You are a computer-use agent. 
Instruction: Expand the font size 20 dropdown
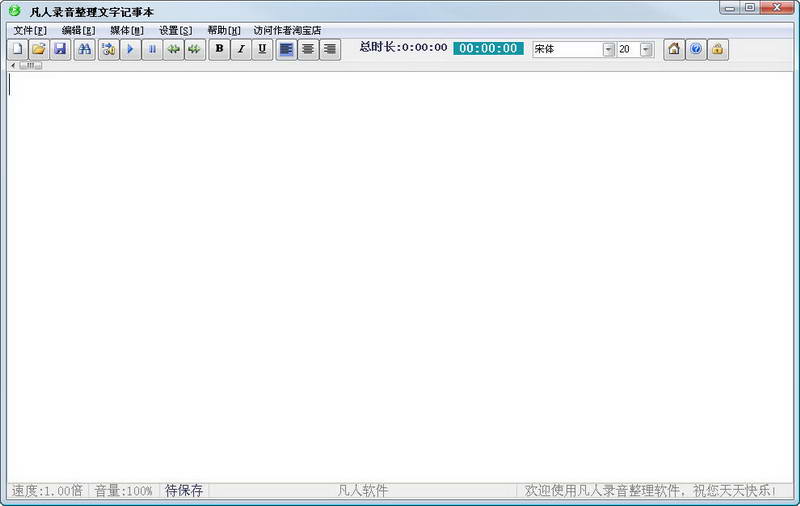coord(646,49)
